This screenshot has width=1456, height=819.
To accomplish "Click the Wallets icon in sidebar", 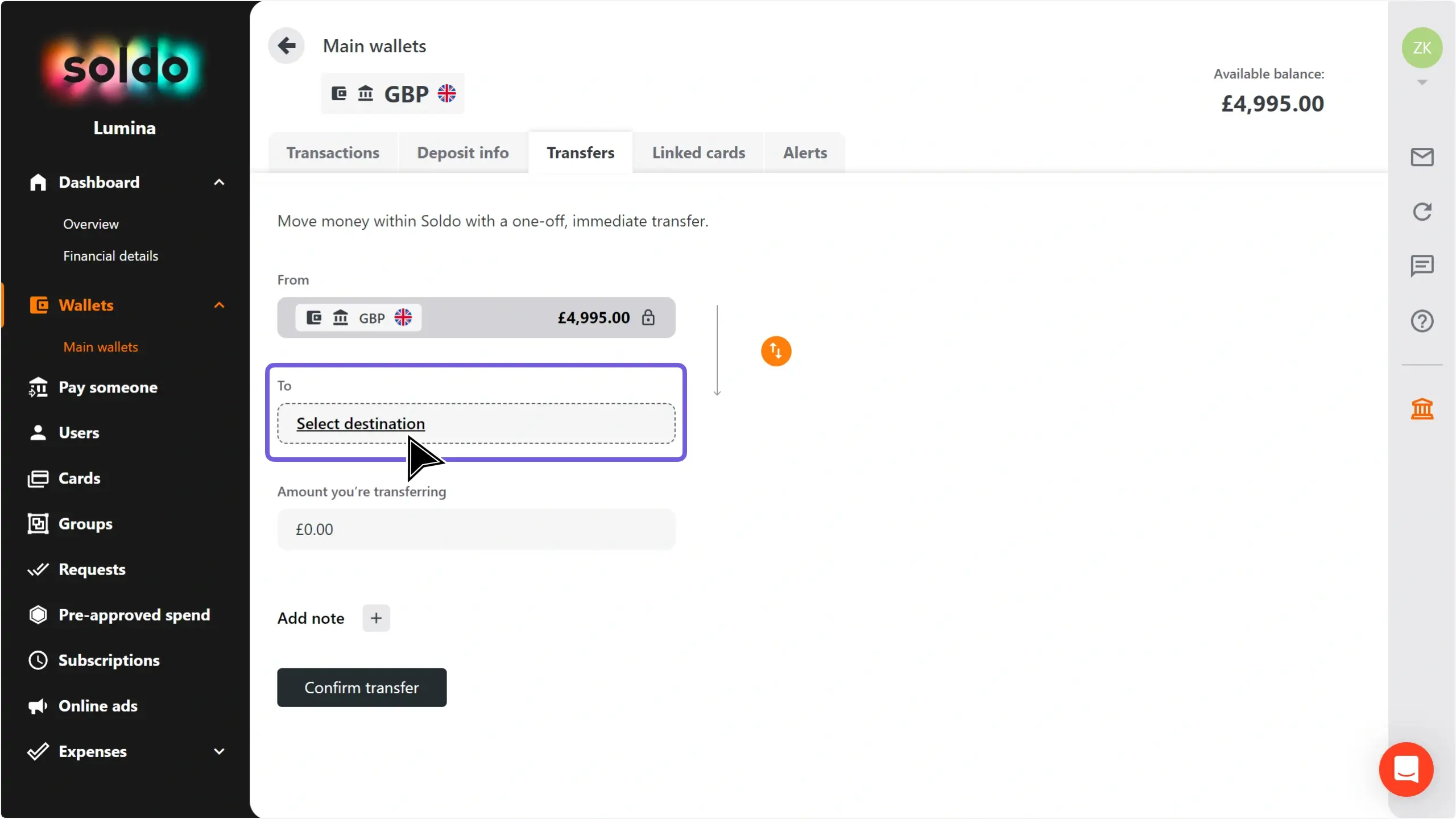I will (39, 305).
